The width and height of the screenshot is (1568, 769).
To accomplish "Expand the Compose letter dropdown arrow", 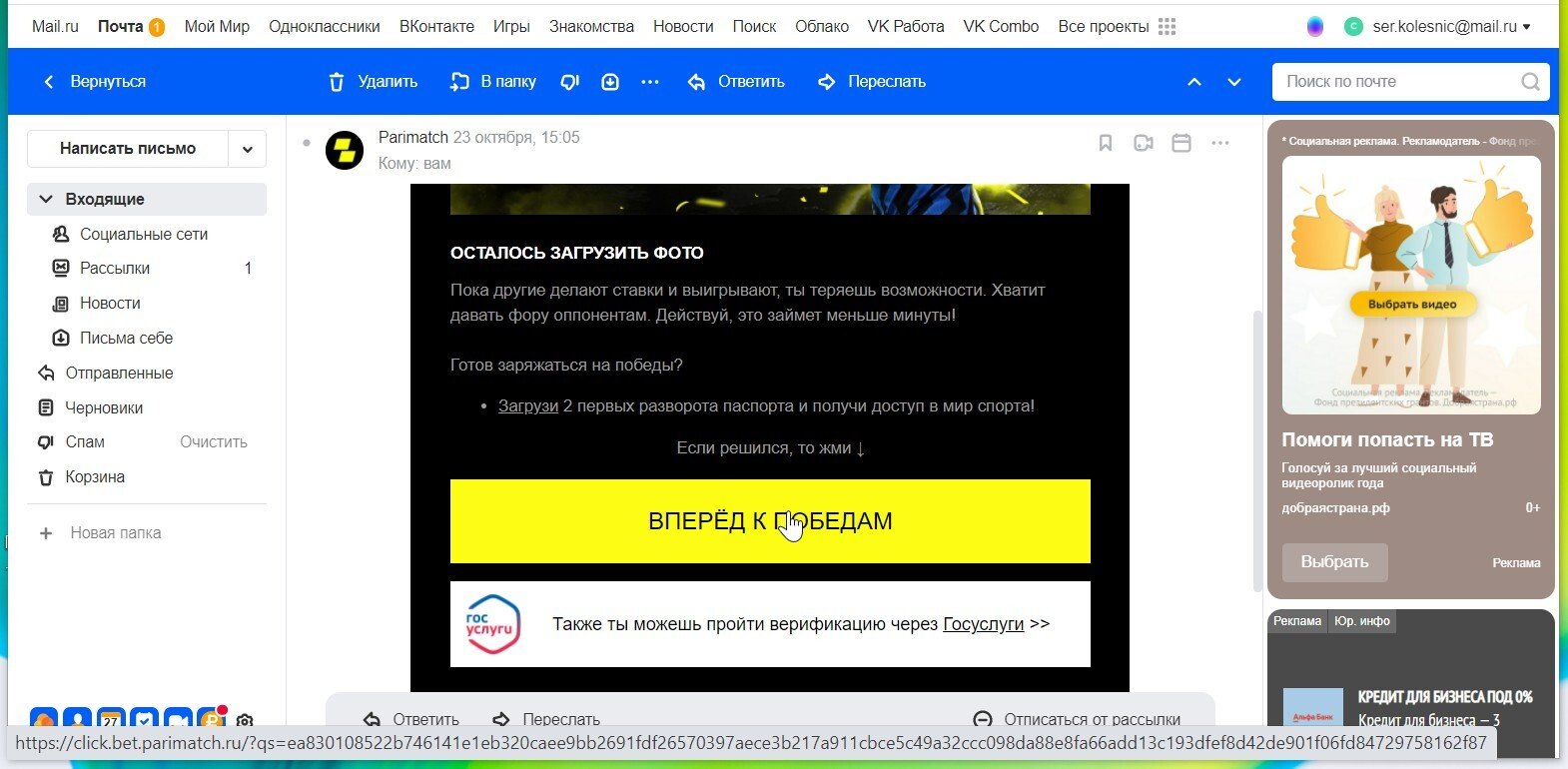I will (247, 149).
